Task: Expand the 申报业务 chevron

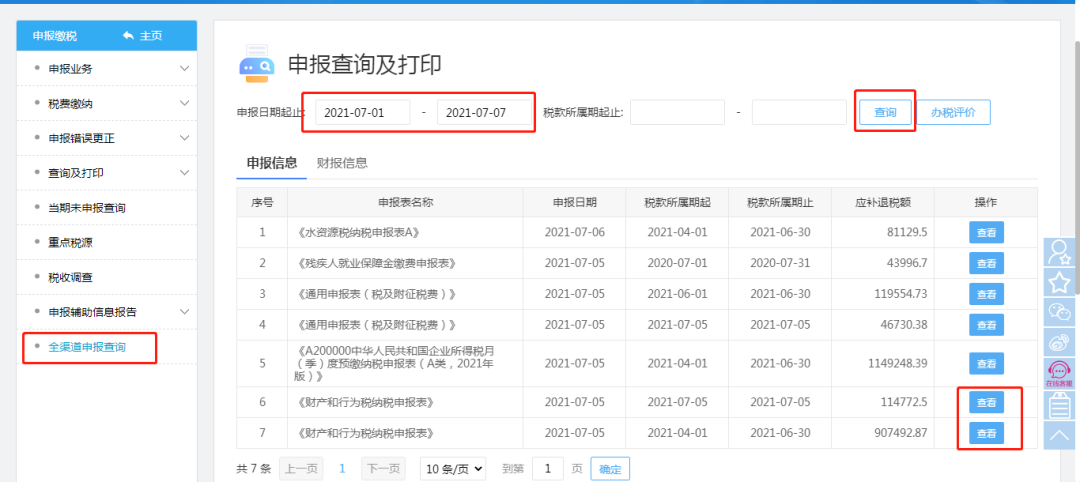Action: [x=184, y=69]
